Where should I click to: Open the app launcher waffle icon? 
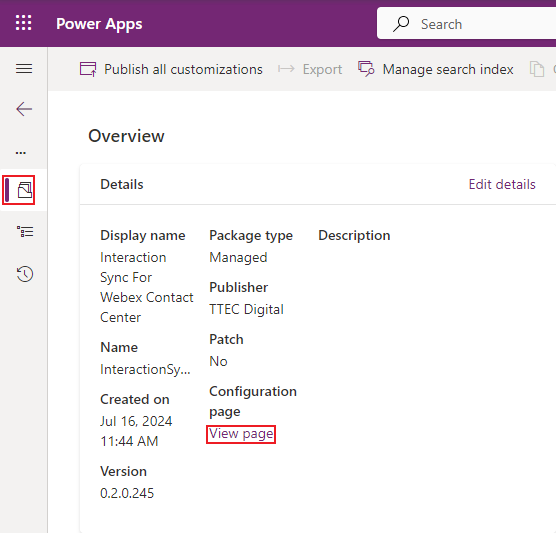pos(23,23)
